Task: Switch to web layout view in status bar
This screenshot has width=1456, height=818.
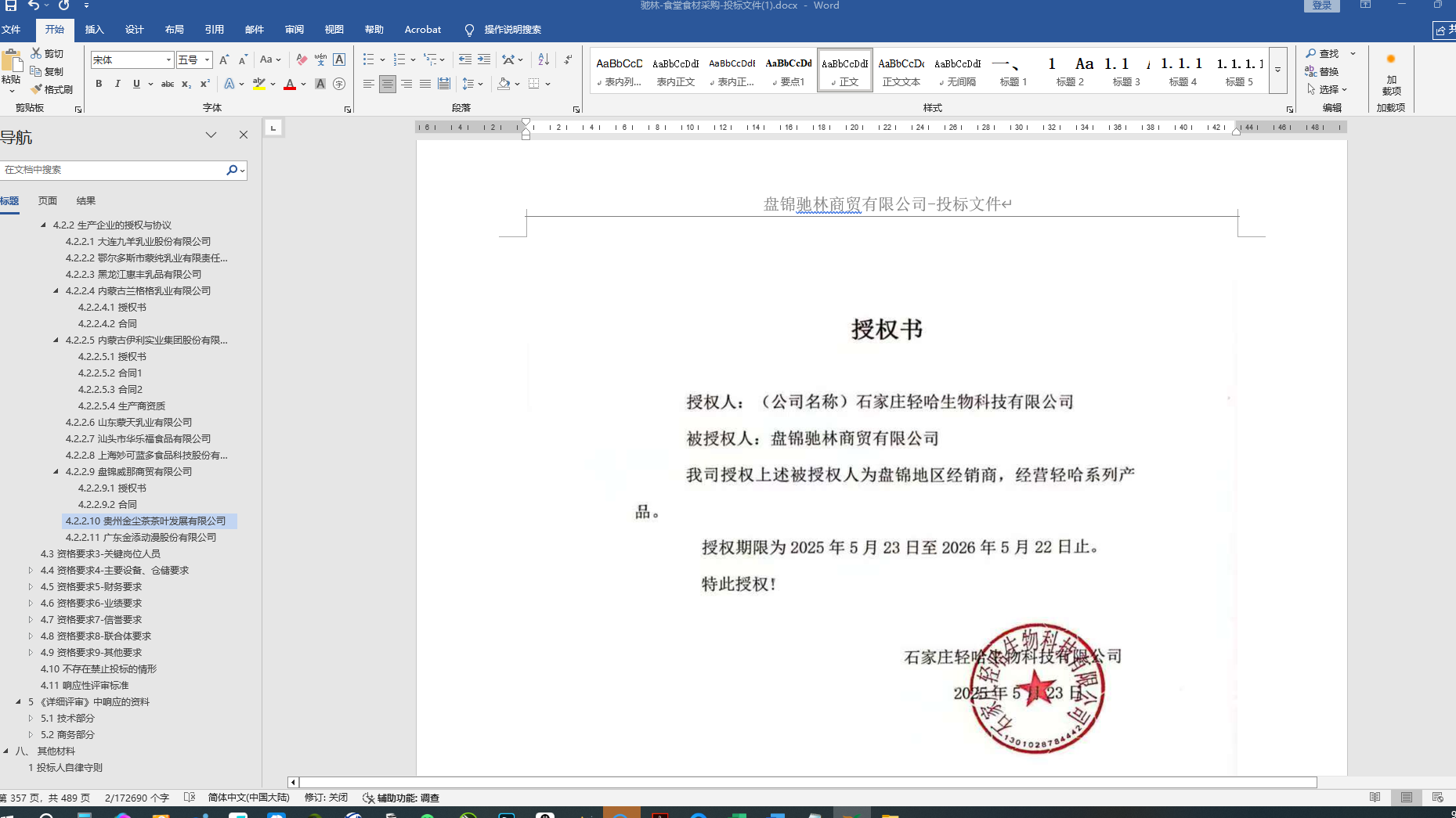Action: (x=1437, y=797)
